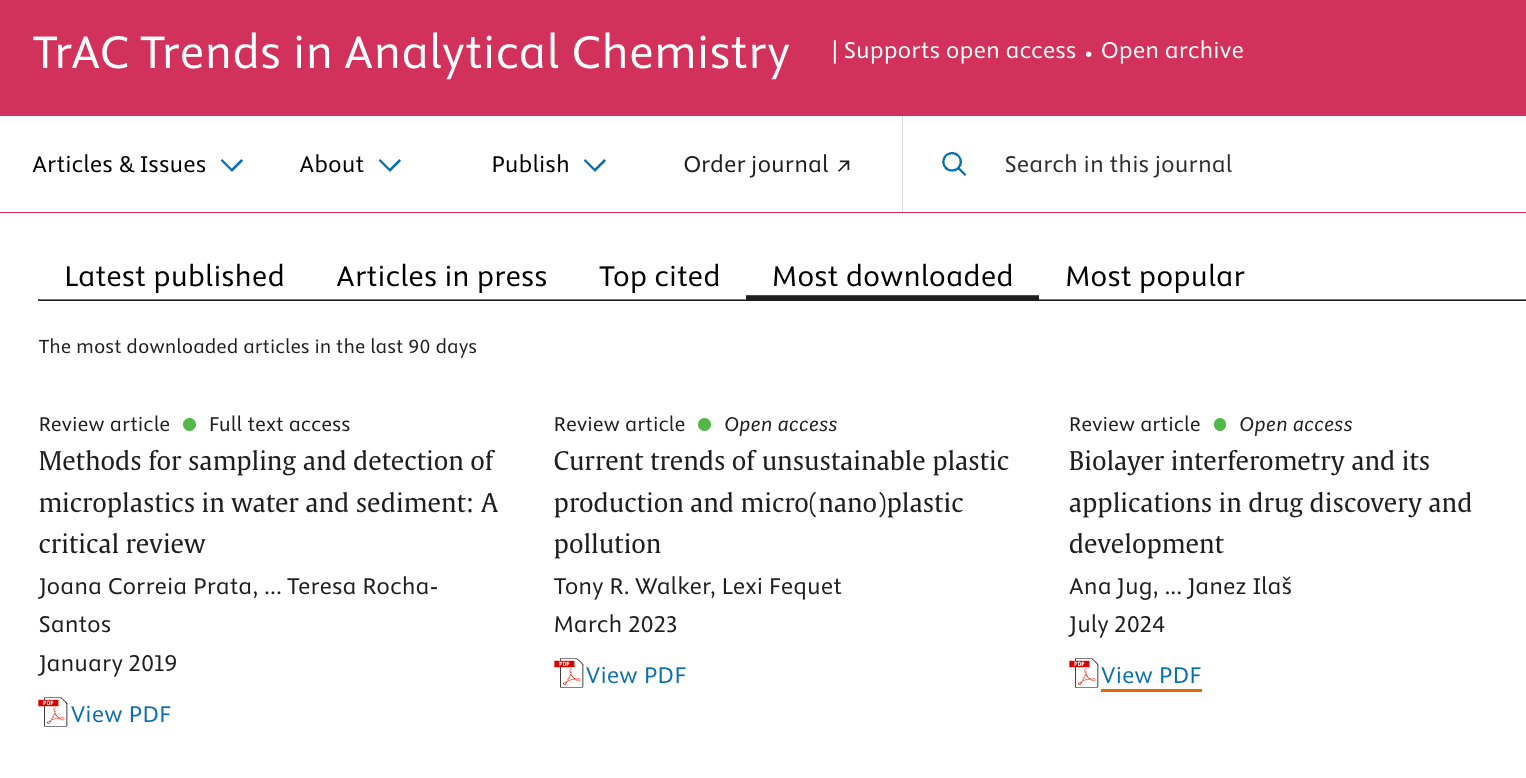This screenshot has height=778, width=1526.
Task: Click the Order journal external arrow icon
Action: pos(844,165)
